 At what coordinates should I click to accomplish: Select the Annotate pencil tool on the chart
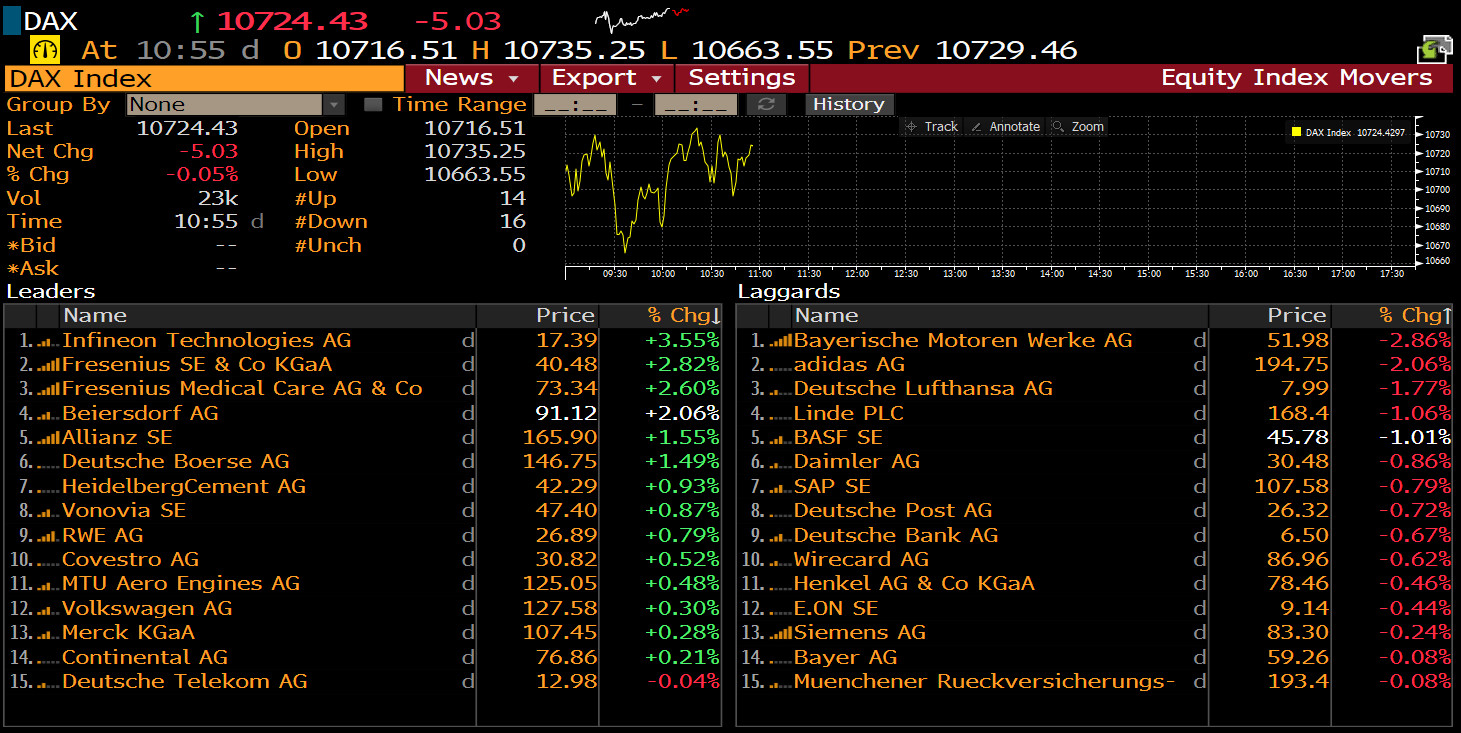pyautogui.click(x=1005, y=126)
